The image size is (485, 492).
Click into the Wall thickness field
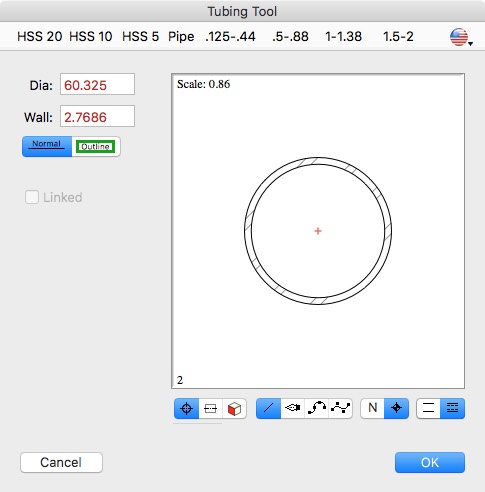(97, 116)
